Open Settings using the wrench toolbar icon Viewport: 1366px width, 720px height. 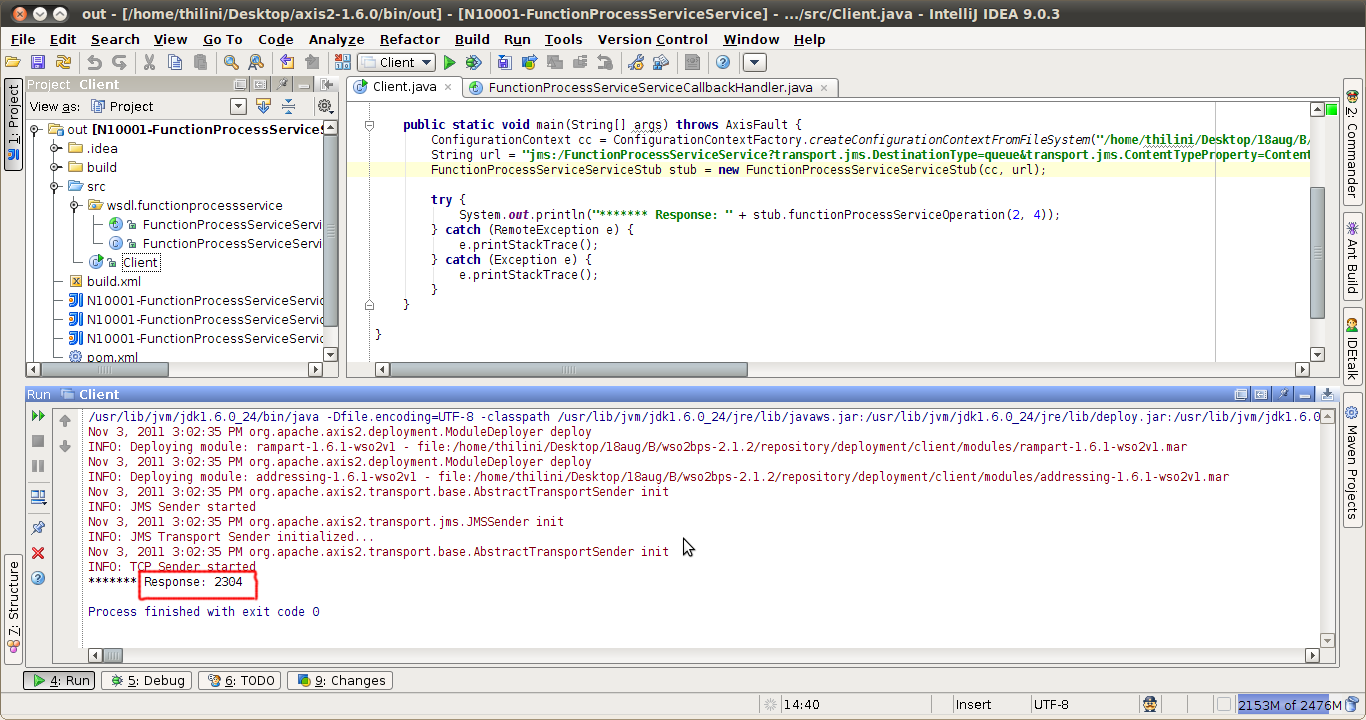[635, 62]
